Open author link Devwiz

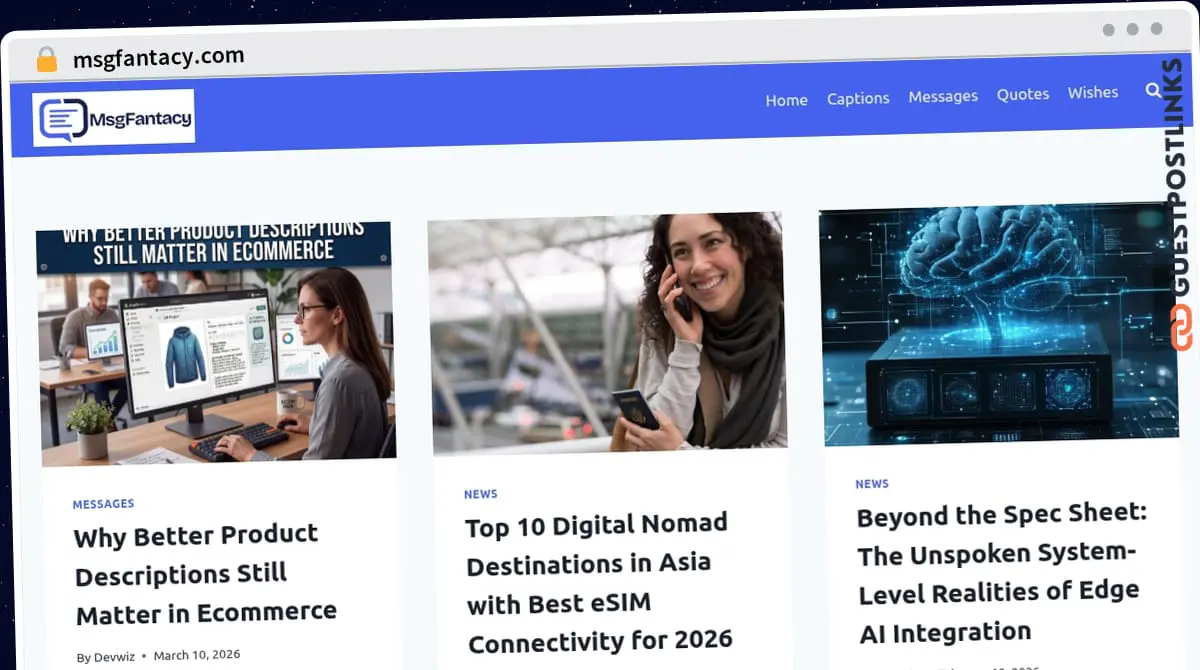114,657
